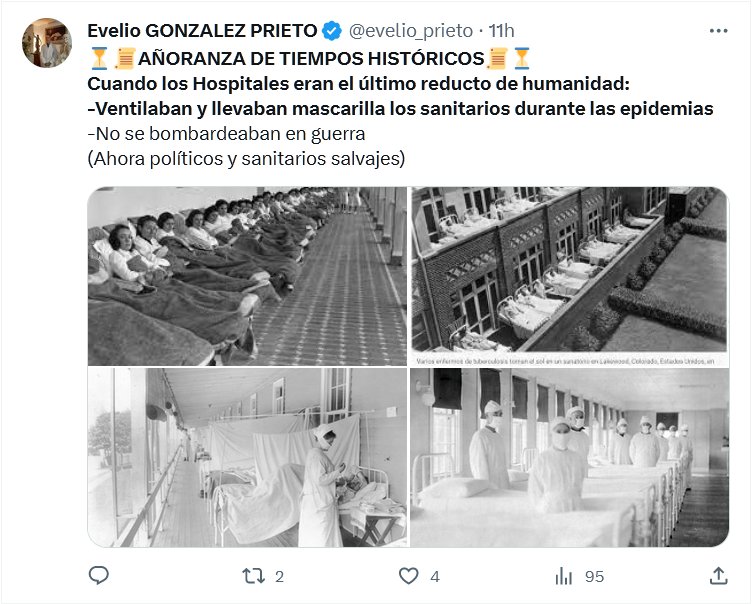Viewport: 754px width, 604px height.
Task: Click the view count number 95
Action: 594,576
